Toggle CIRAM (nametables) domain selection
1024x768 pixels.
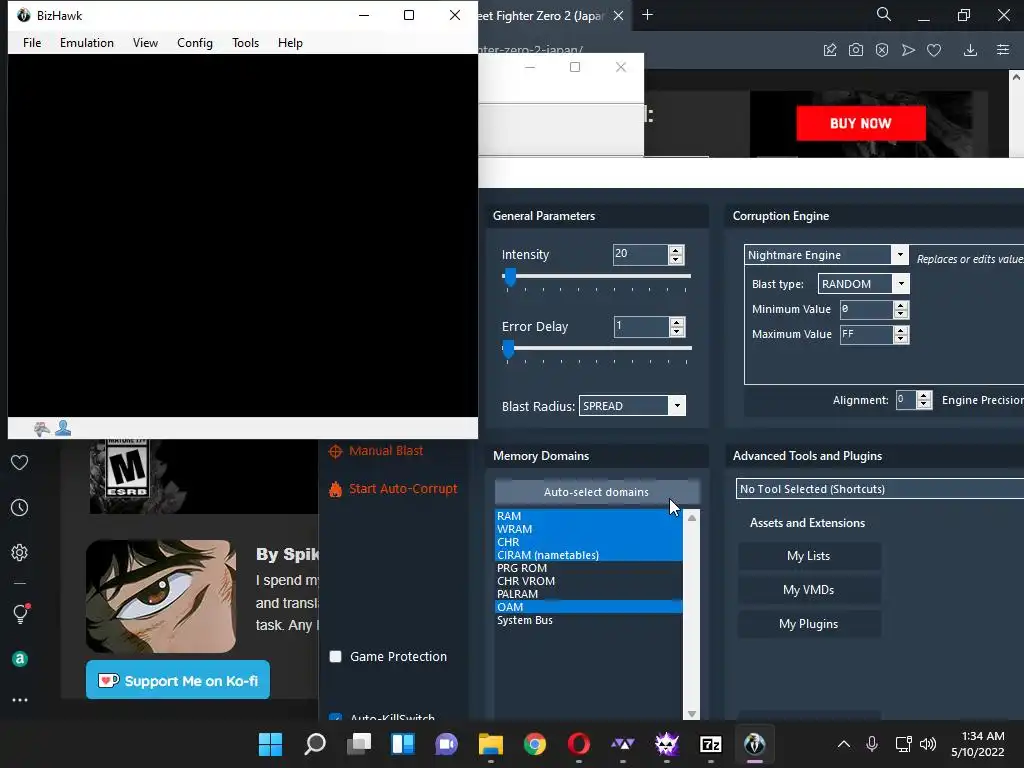coord(588,555)
